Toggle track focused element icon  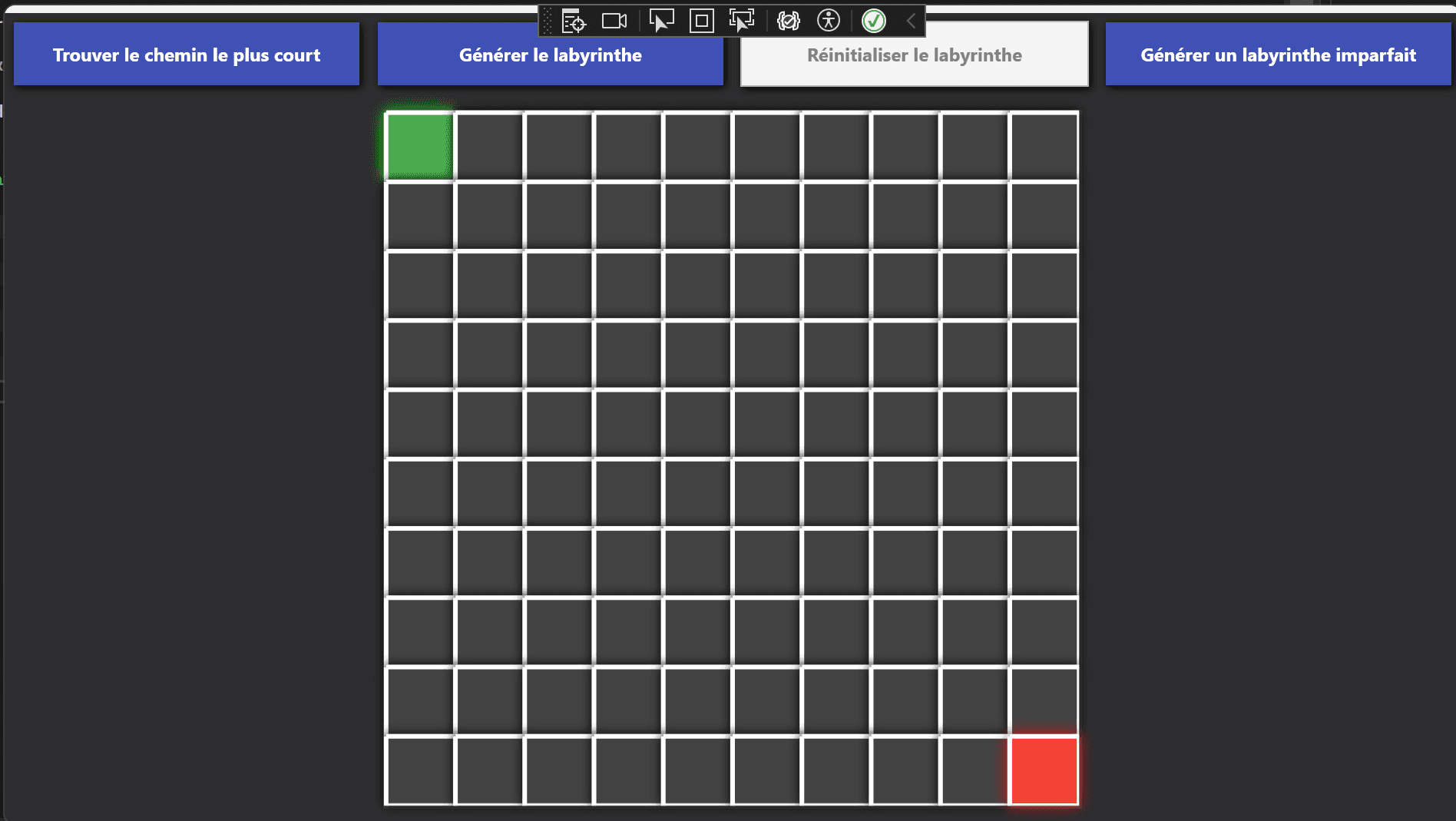point(741,21)
